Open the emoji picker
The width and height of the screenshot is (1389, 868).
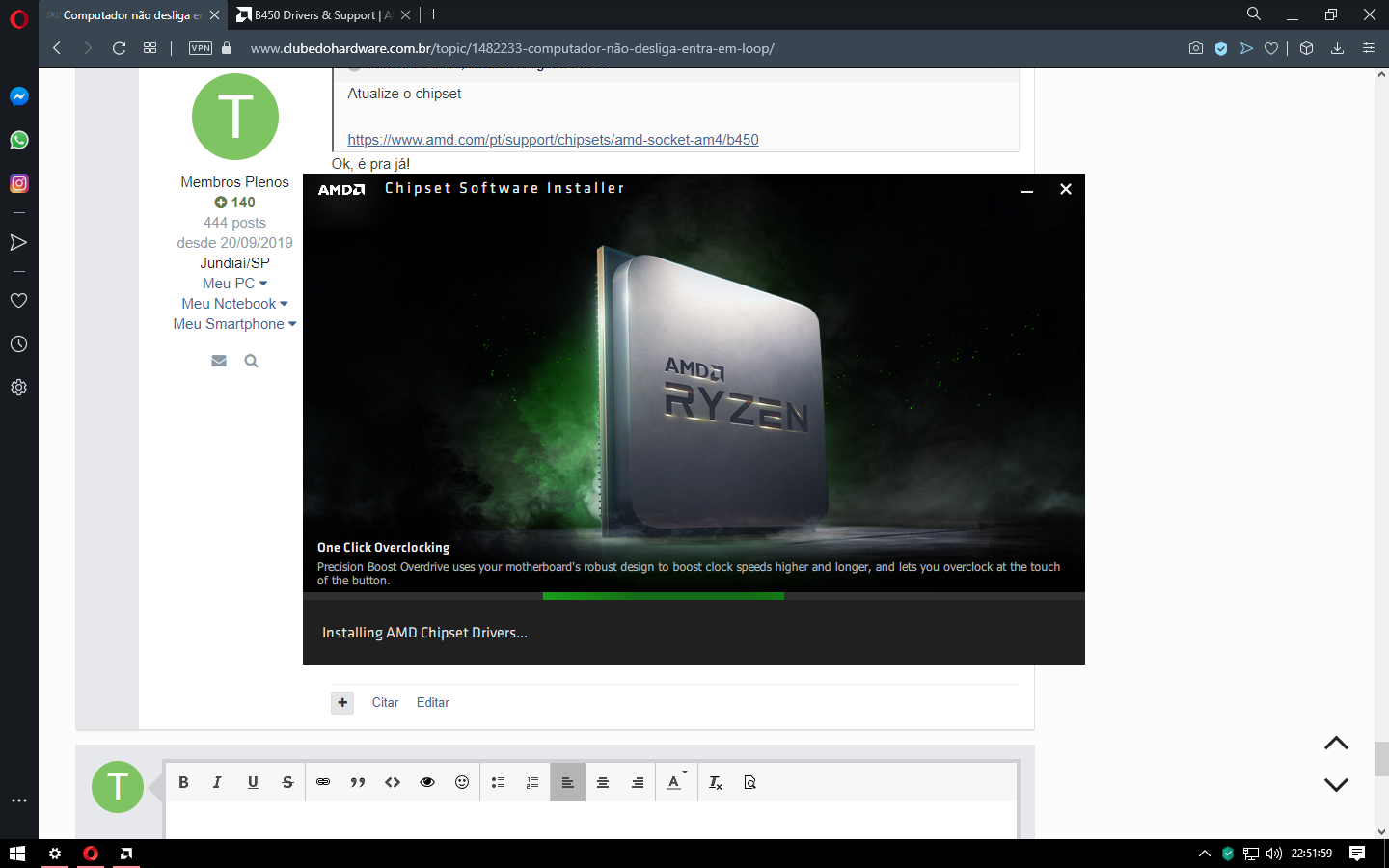[x=462, y=782]
